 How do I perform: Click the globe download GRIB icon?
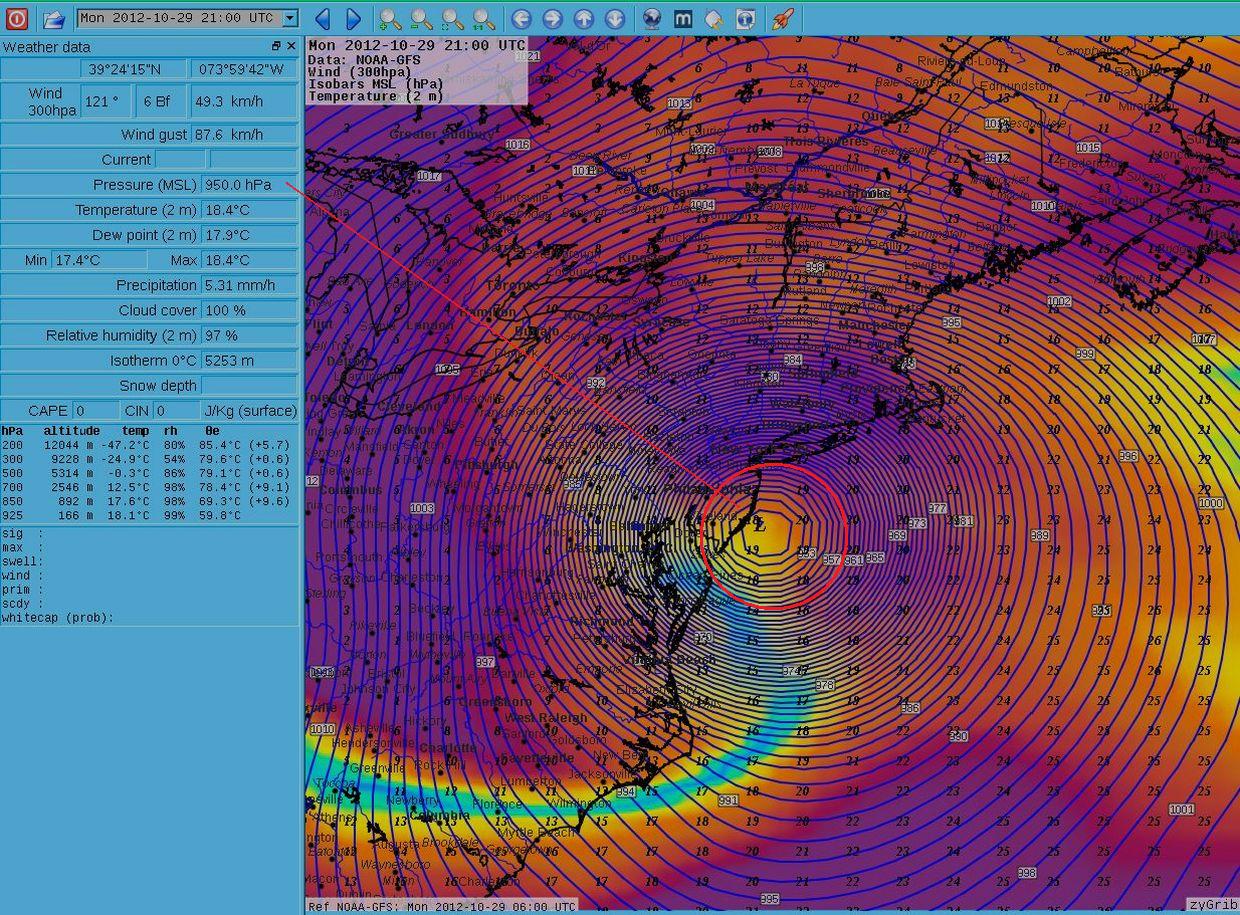tap(652, 18)
